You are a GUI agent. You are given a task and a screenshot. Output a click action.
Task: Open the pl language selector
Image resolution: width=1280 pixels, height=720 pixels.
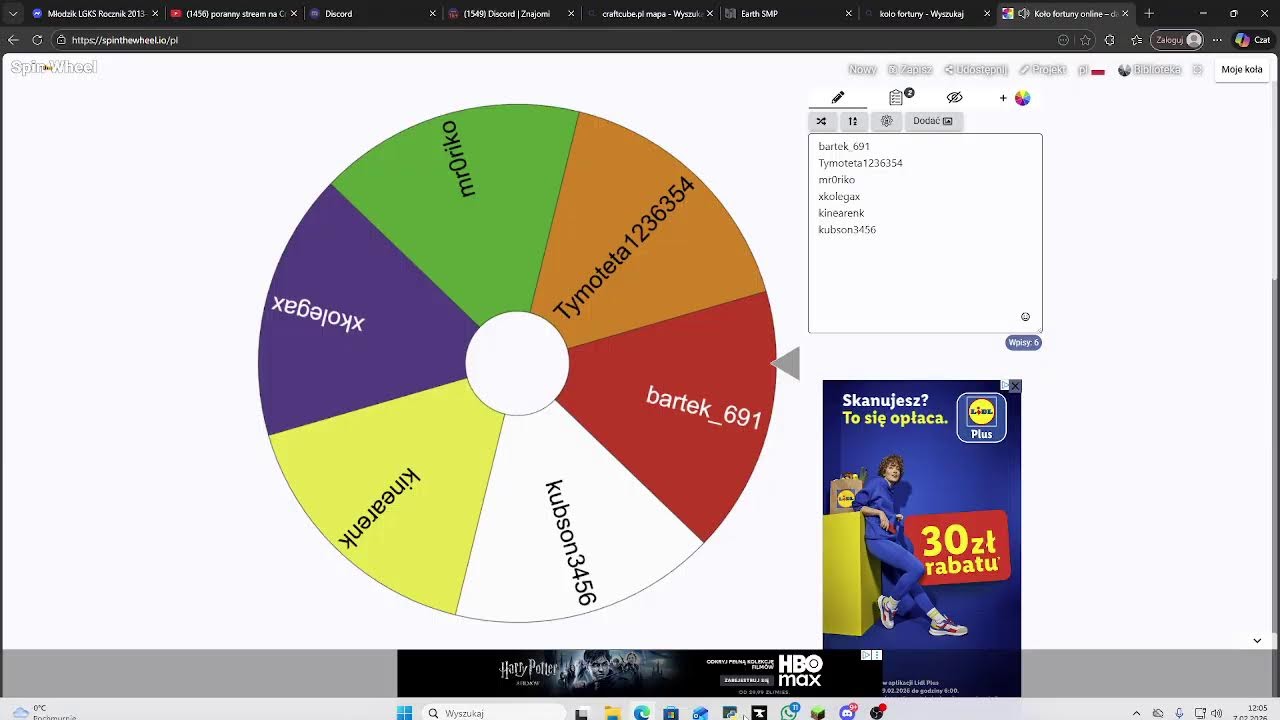[x=1091, y=70]
